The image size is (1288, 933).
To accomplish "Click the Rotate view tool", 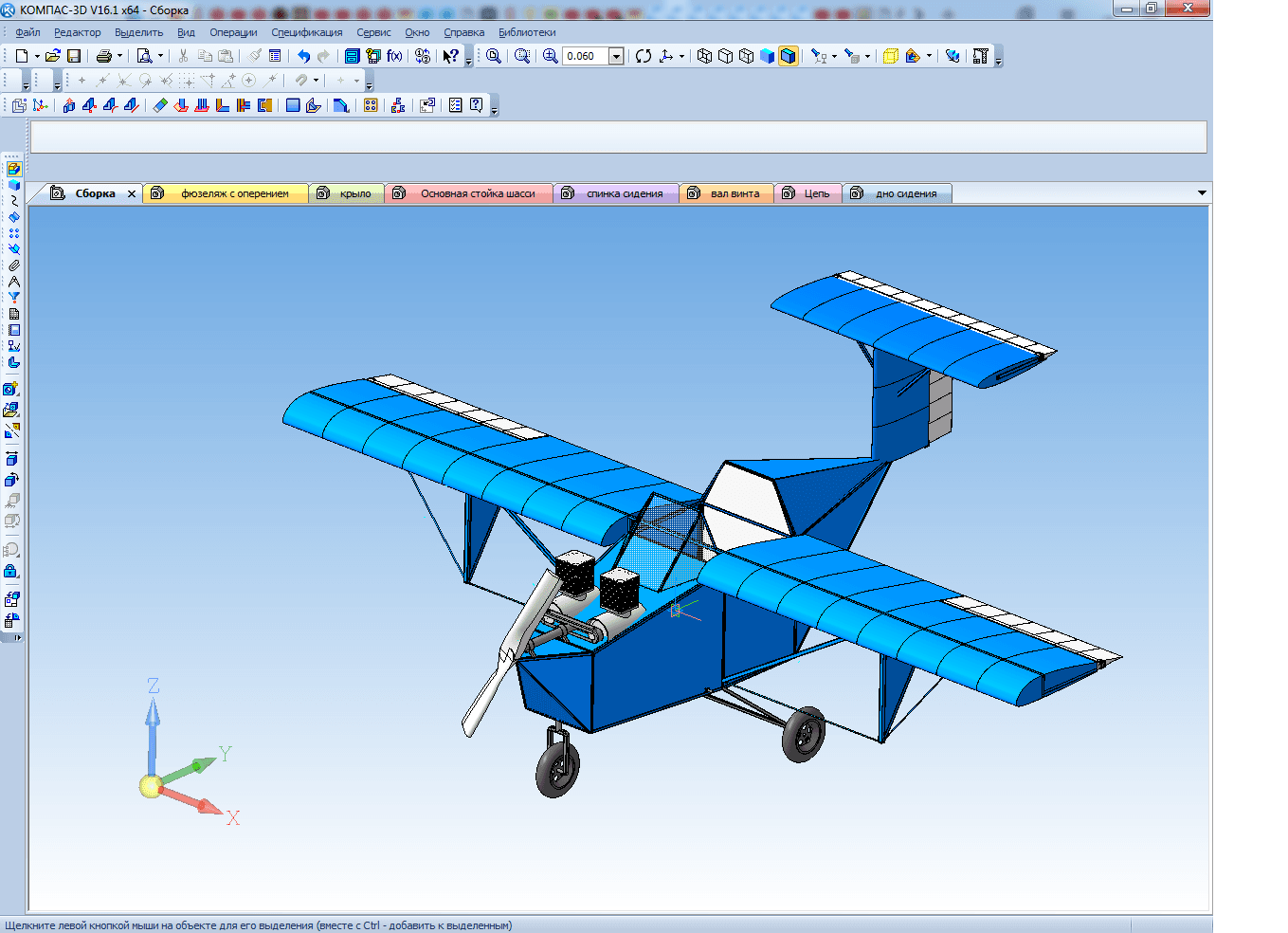I will pos(644,56).
